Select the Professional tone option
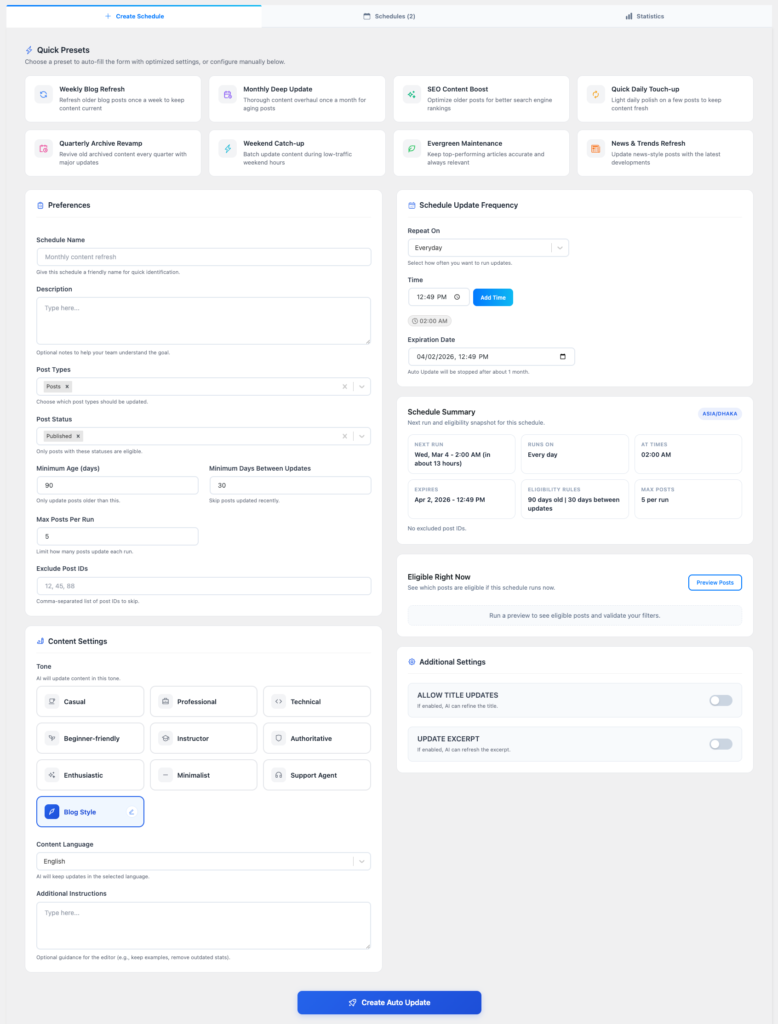778x1024 pixels. (203, 701)
